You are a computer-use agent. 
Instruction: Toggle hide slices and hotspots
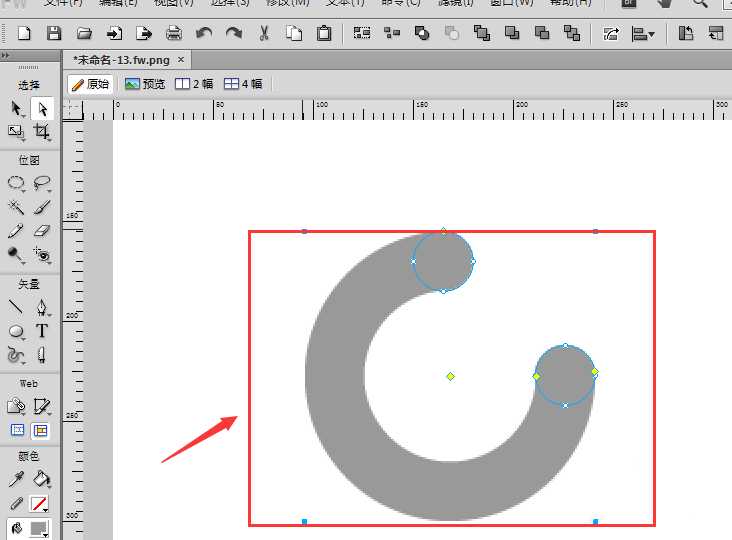pyautogui.click(x=16, y=430)
